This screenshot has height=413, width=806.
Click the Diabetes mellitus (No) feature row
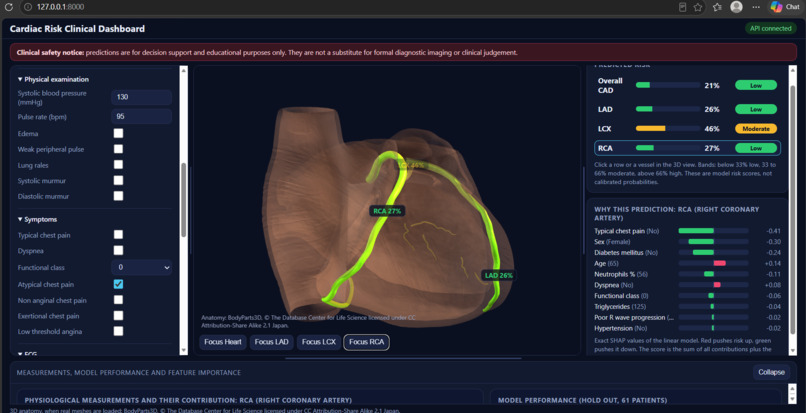click(687, 253)
